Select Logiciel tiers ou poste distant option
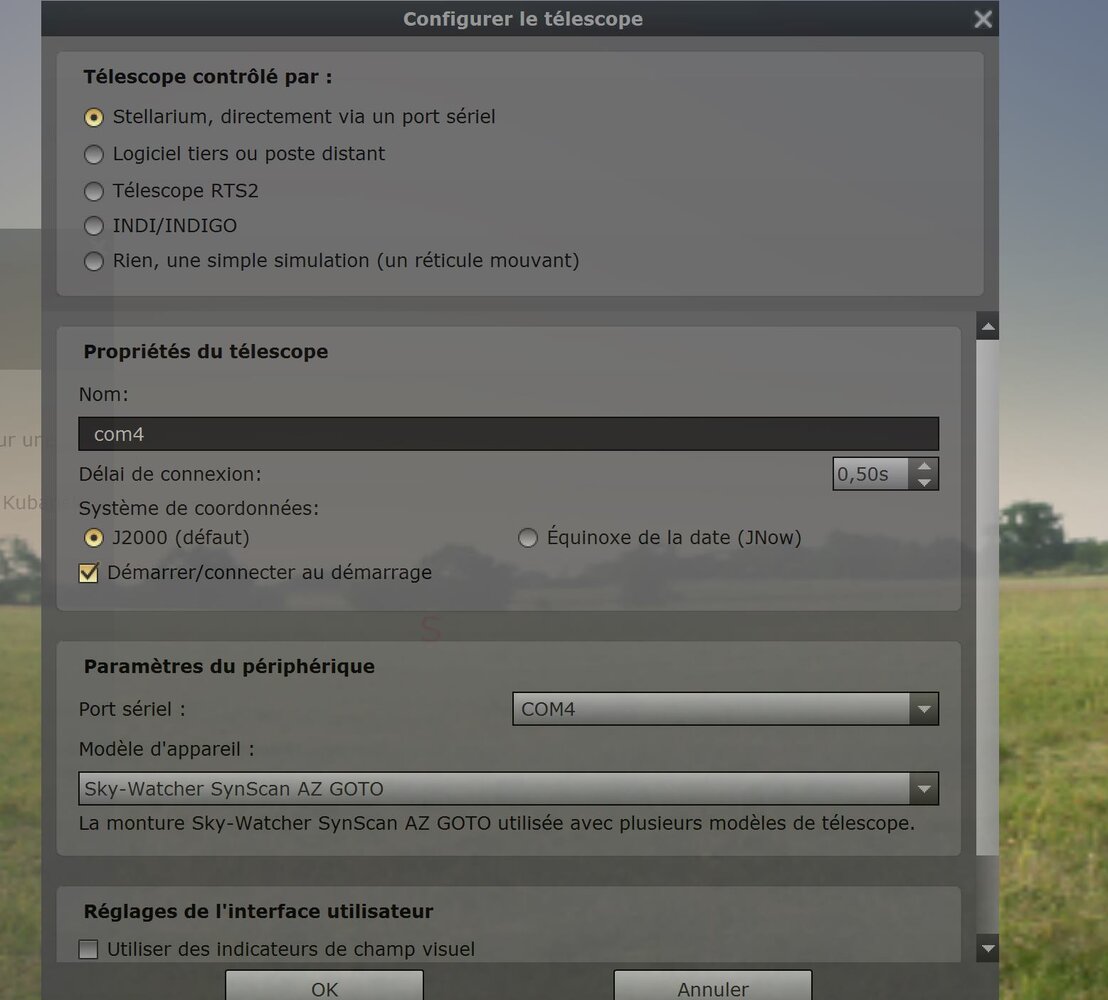1108x1000 pixels. 94,154
